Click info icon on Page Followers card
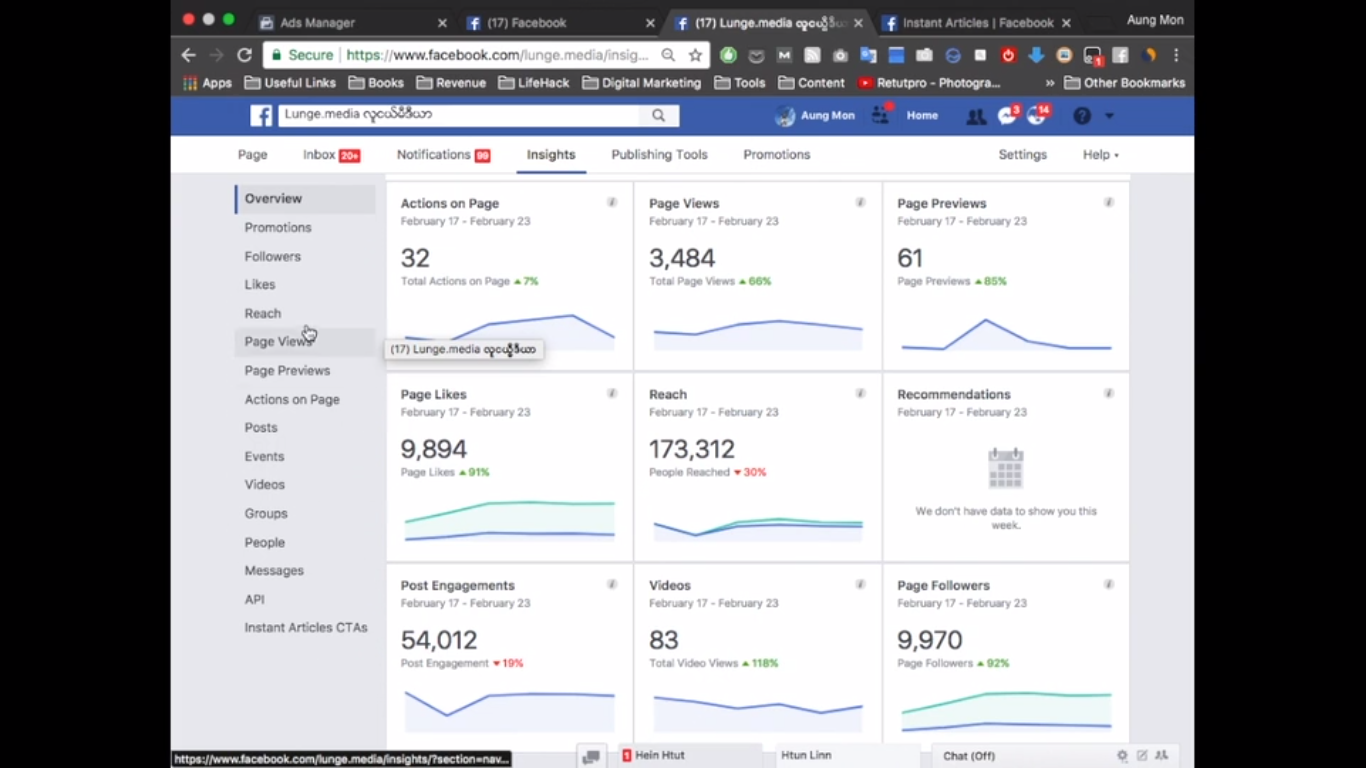The width and height of the screenshot is (1366, 768). point(1108,585)
